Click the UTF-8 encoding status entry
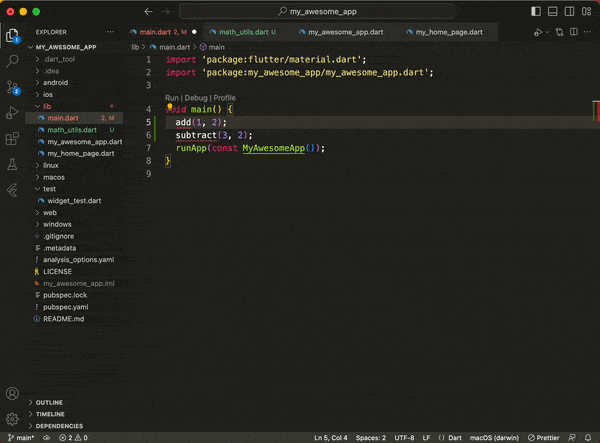 pos(404,438)
